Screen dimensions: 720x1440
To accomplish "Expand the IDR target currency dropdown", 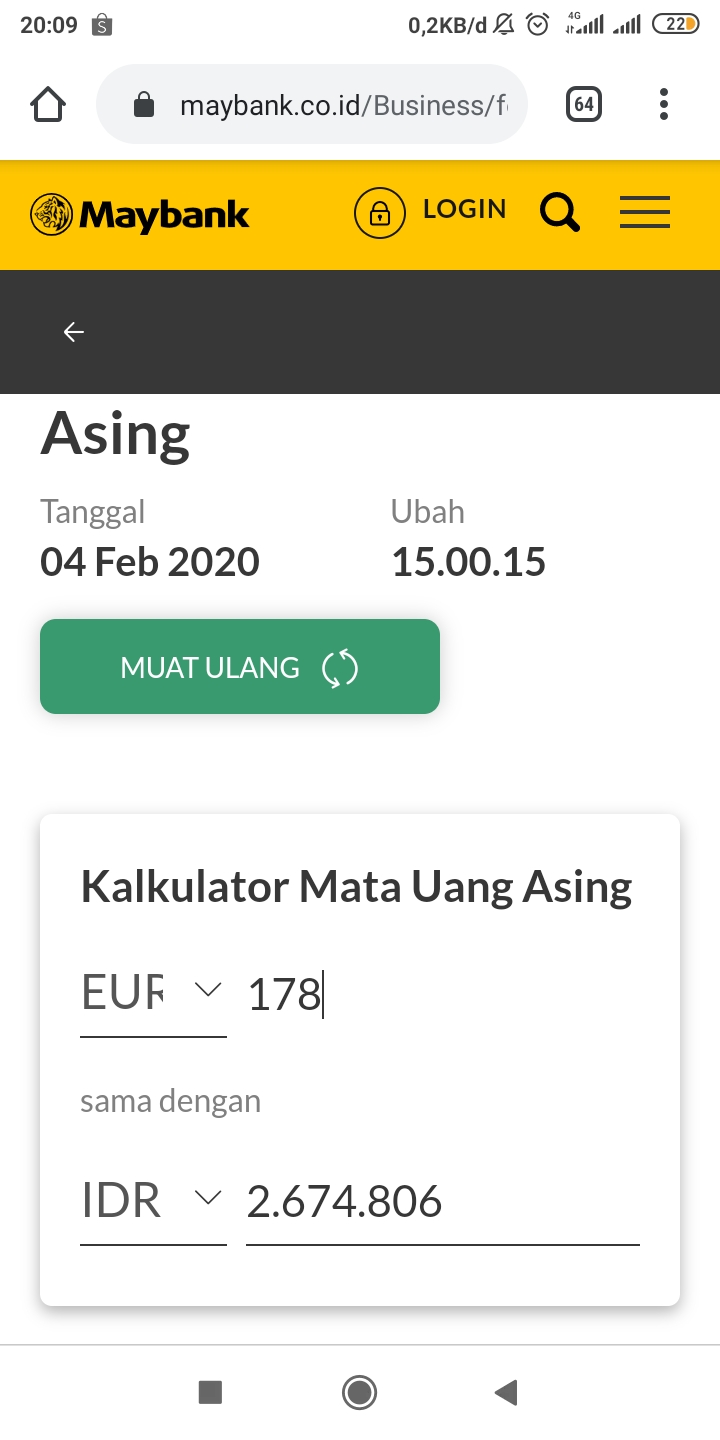I will pos(153,1200).
